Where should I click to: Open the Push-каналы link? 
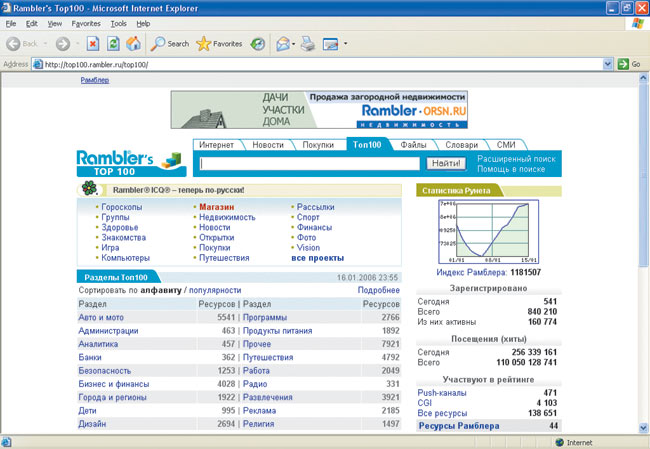click(442, 393)
